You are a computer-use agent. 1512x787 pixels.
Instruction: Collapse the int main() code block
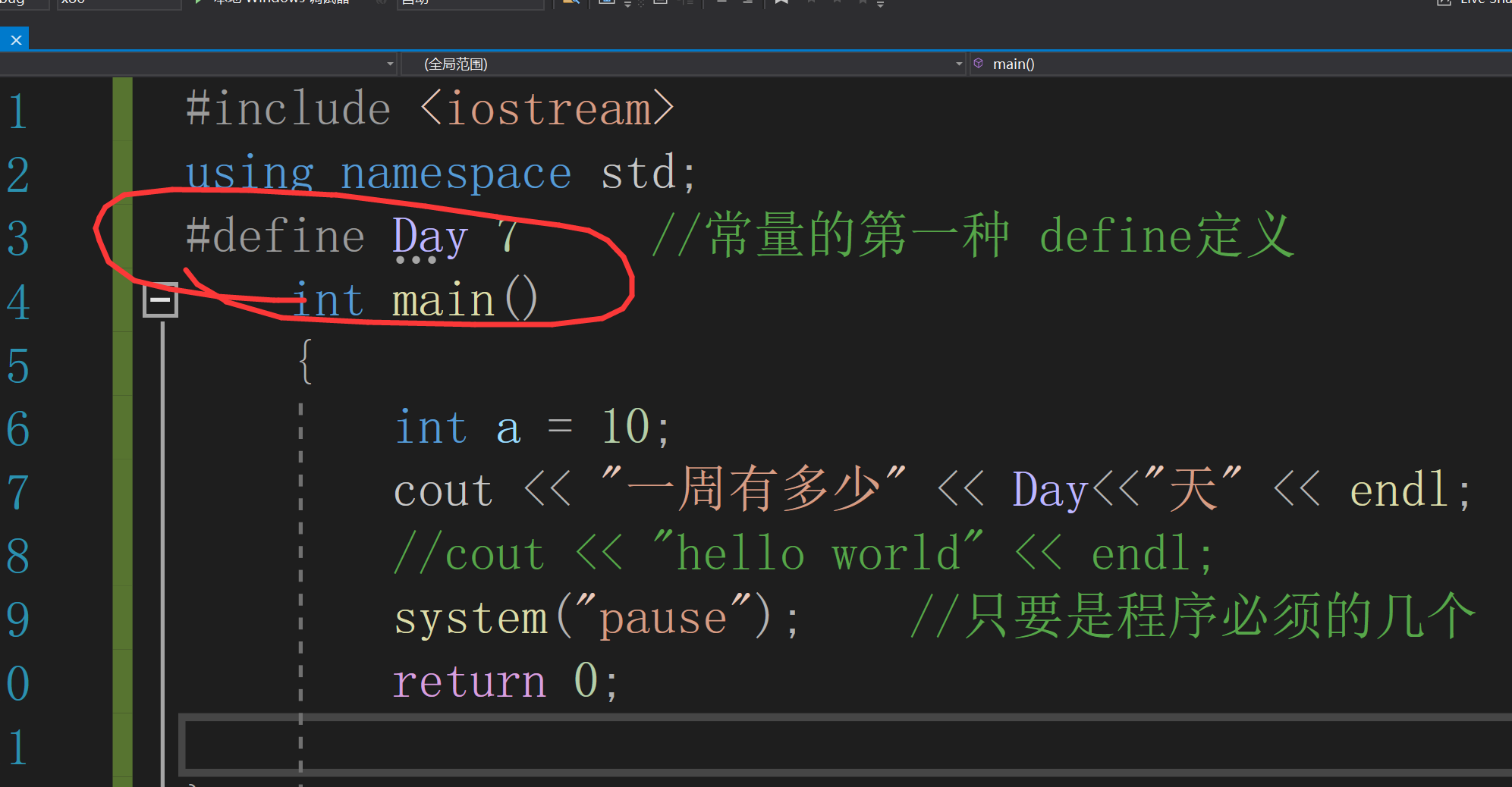click(160, 300)
